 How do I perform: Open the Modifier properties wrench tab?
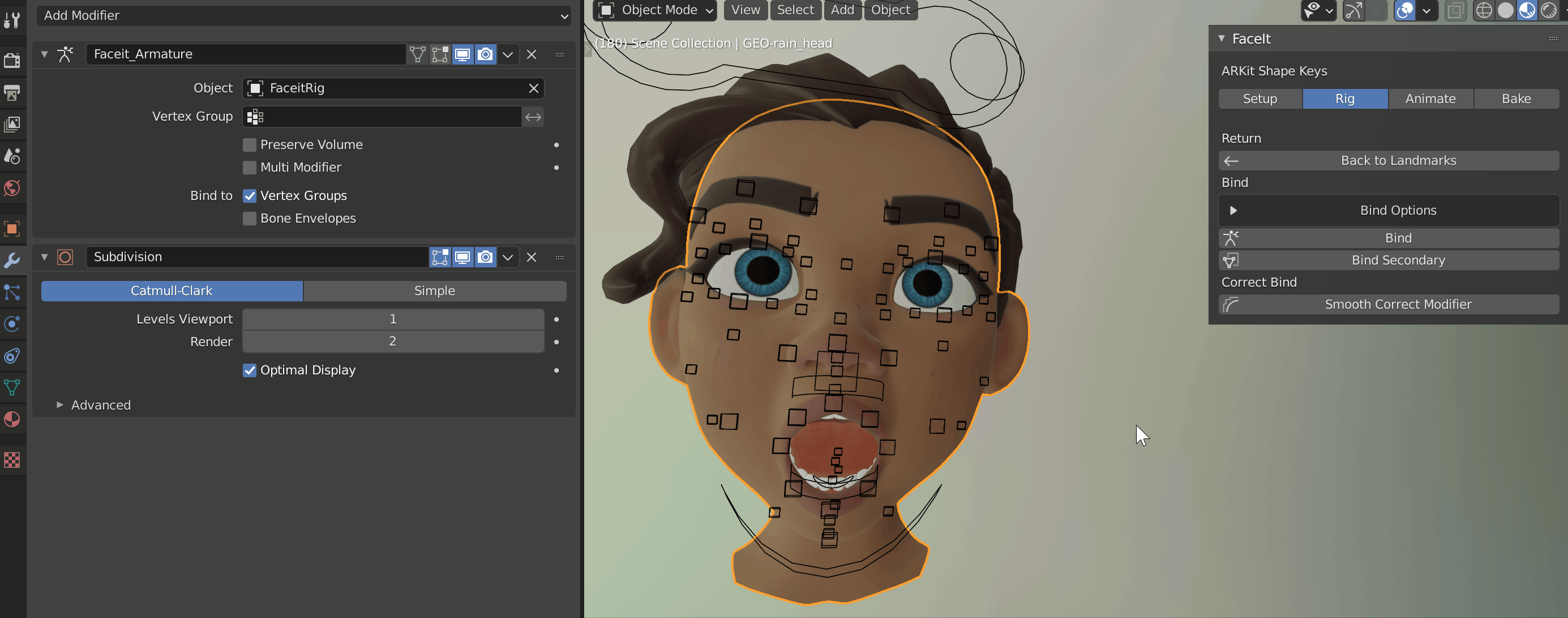coord(12,261)
